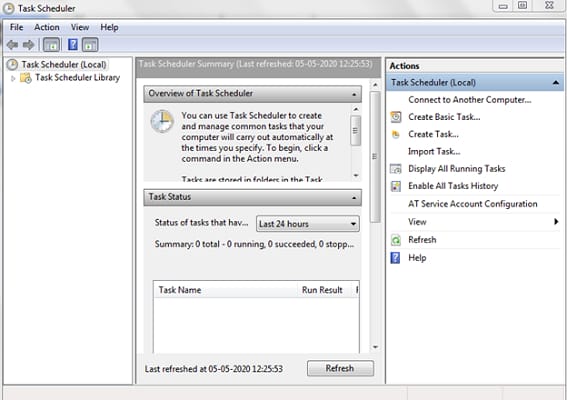Open the File menu
The image size is (567, 400).
click(x=16, y=27)
